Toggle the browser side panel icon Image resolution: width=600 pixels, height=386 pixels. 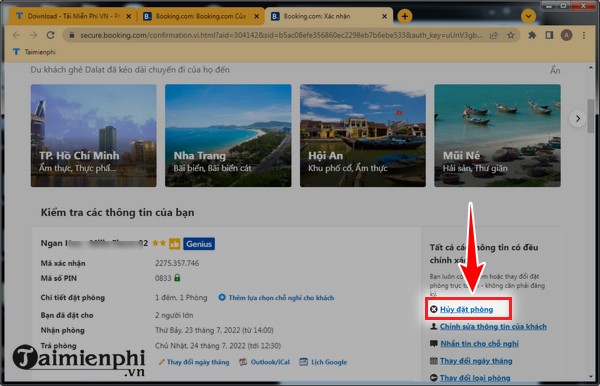[549, 35]
